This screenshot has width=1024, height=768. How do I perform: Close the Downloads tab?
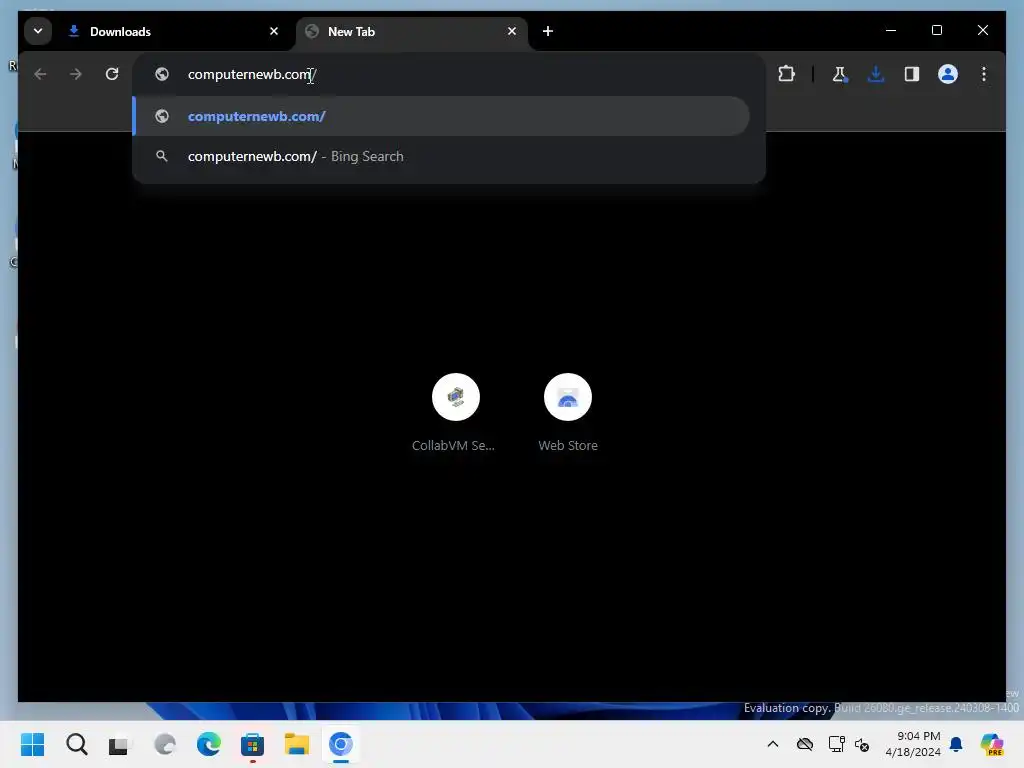click(x=274, y=31)
